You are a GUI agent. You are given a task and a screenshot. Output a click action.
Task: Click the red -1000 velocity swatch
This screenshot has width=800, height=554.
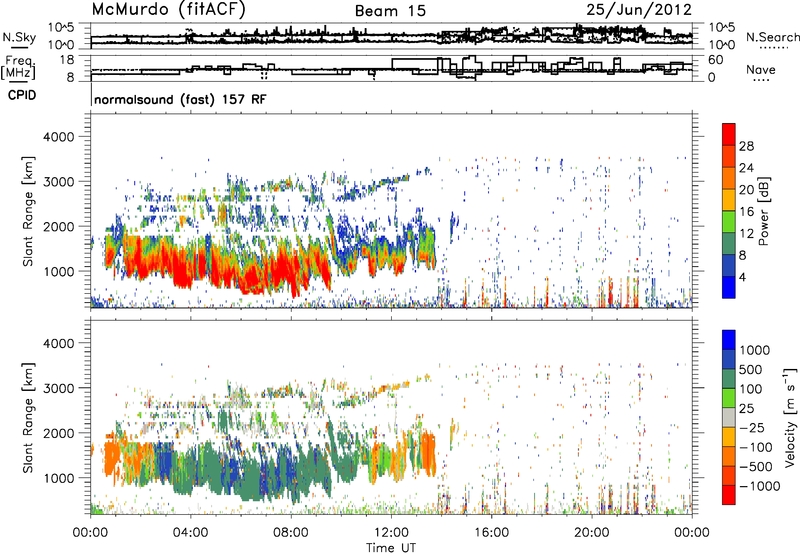tap(729, 495)
